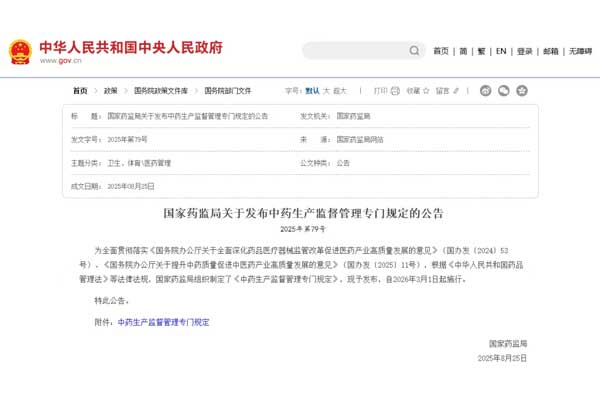
Task: Click the leave message (留言) pencil icon
Action: 429,90
